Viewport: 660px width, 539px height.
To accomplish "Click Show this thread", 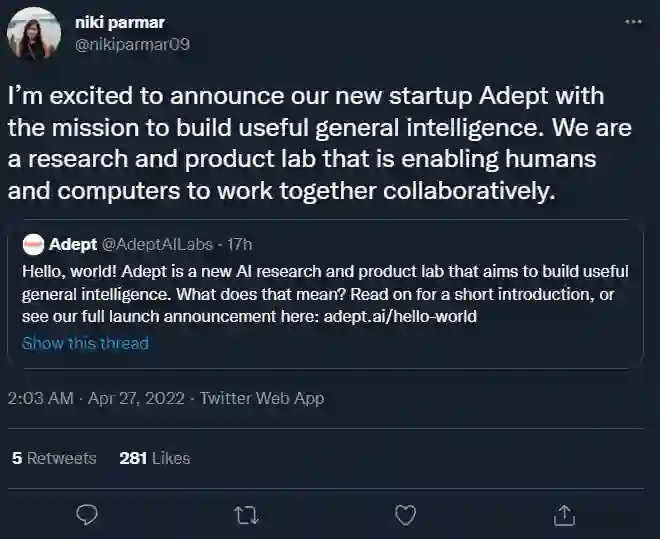I will [x=85, y=343].
